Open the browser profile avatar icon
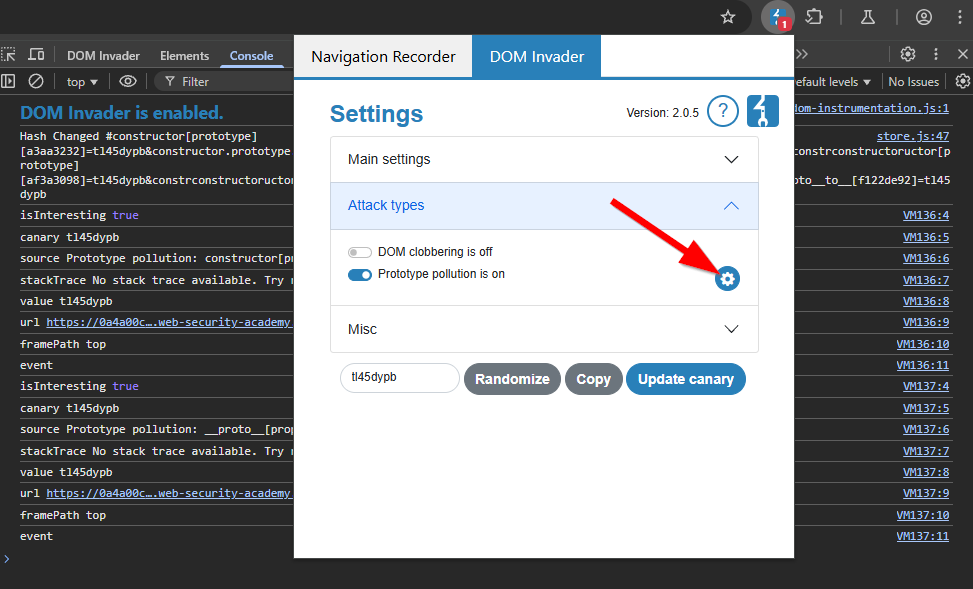Image resolution: width=973 pixels, height=589 pixels. pos(924,17)
